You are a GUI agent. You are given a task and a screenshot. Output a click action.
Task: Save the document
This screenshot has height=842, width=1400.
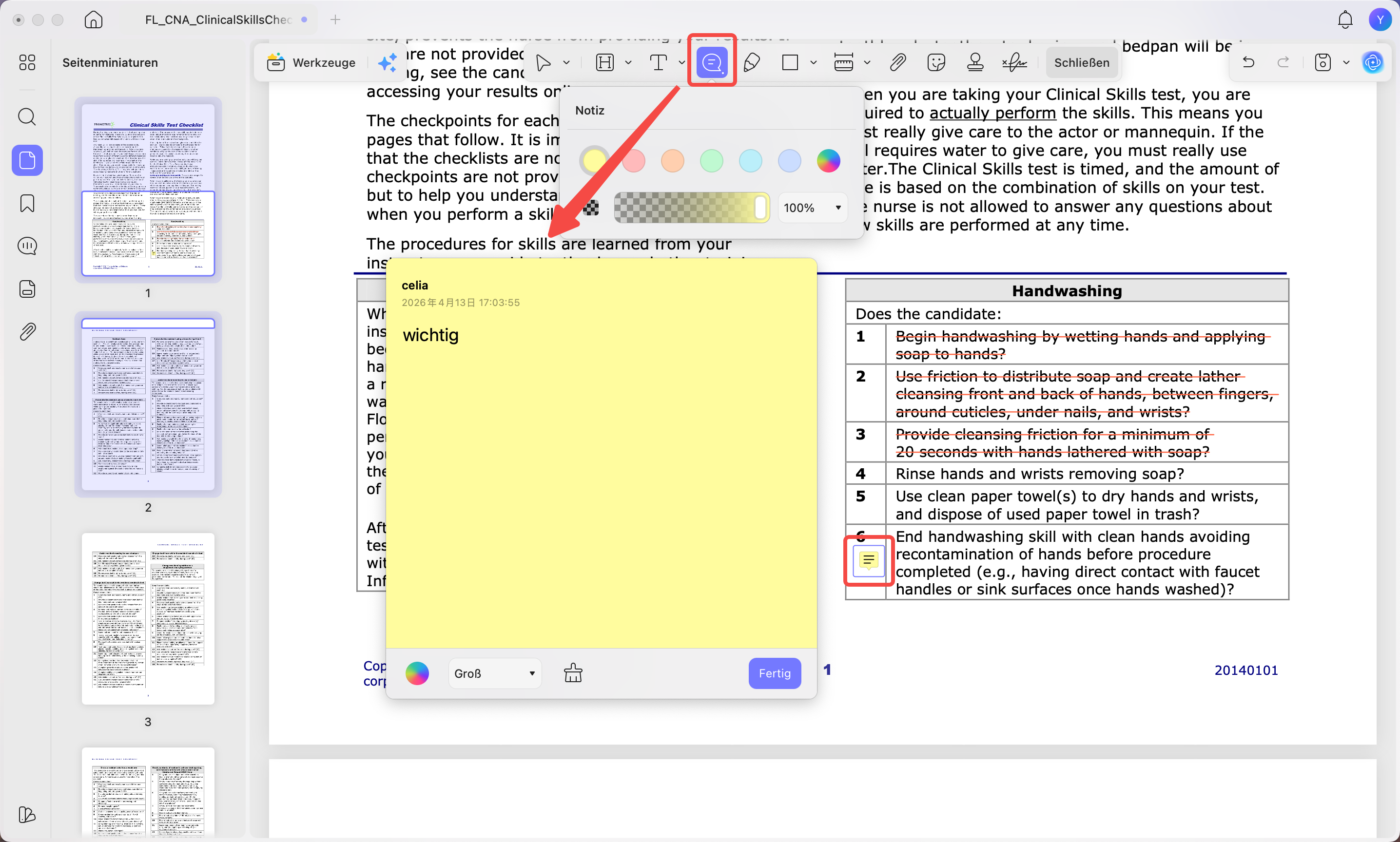click(x=1323, y=62)
